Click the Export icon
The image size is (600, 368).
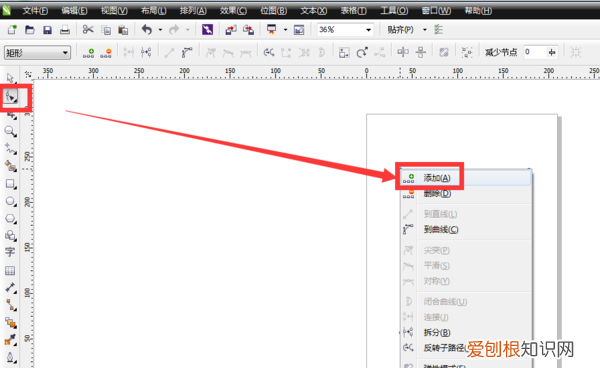pos(248,29)
